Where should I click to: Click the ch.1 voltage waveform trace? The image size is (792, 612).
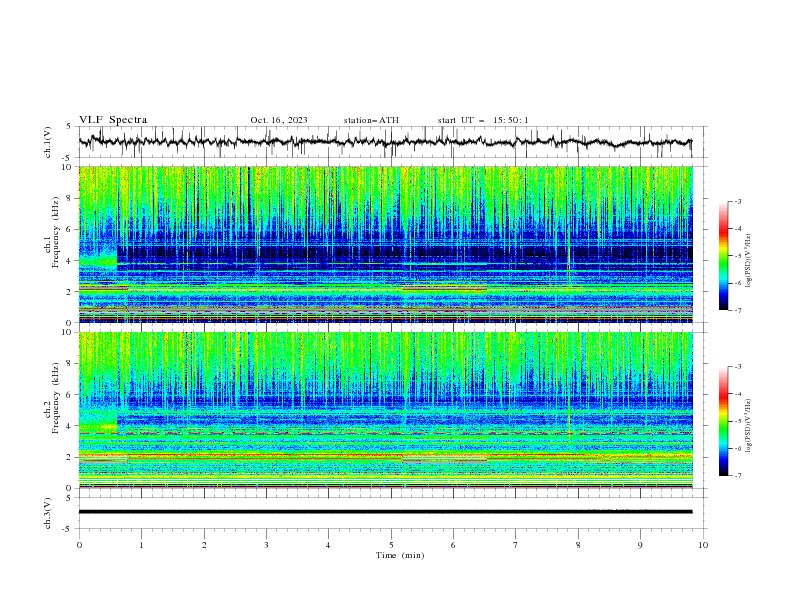[385, 142]
